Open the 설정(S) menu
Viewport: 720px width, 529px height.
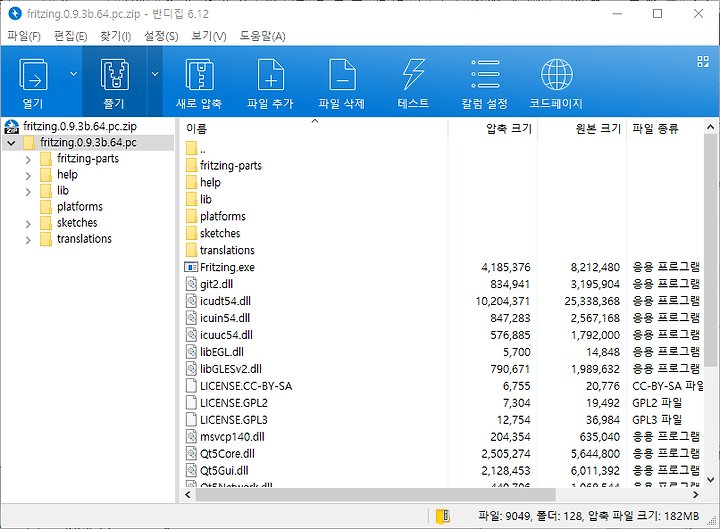click(161, 36)
